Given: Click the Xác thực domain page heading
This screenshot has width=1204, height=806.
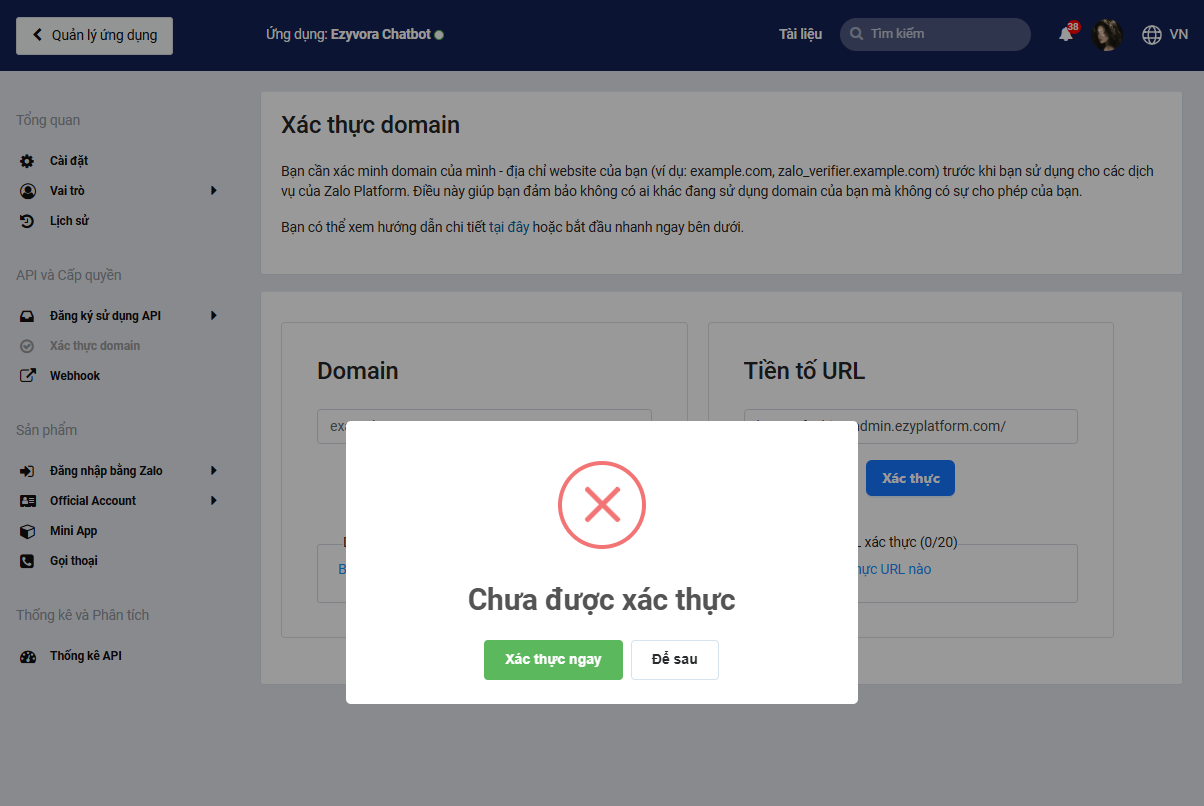Looking at the screenshot, I should pos(371,125).
